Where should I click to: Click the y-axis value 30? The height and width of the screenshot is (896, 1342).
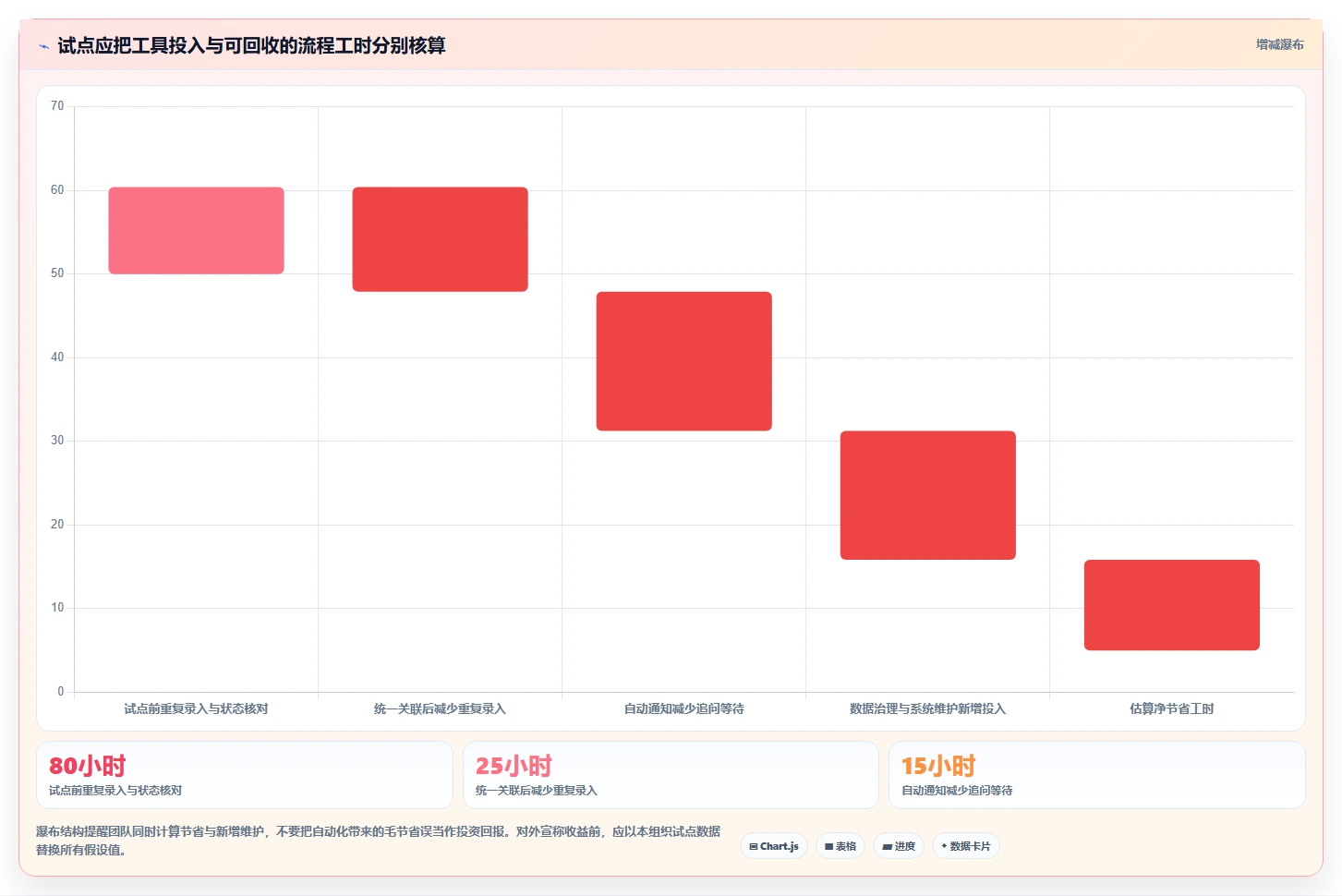tap(57, 441)
